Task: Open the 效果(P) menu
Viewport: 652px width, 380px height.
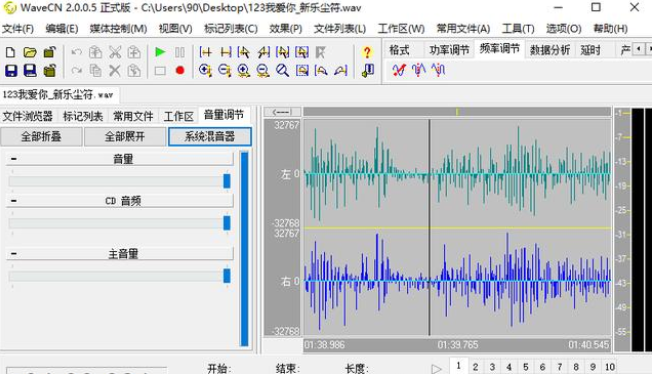Action: [x=285, y=29]
